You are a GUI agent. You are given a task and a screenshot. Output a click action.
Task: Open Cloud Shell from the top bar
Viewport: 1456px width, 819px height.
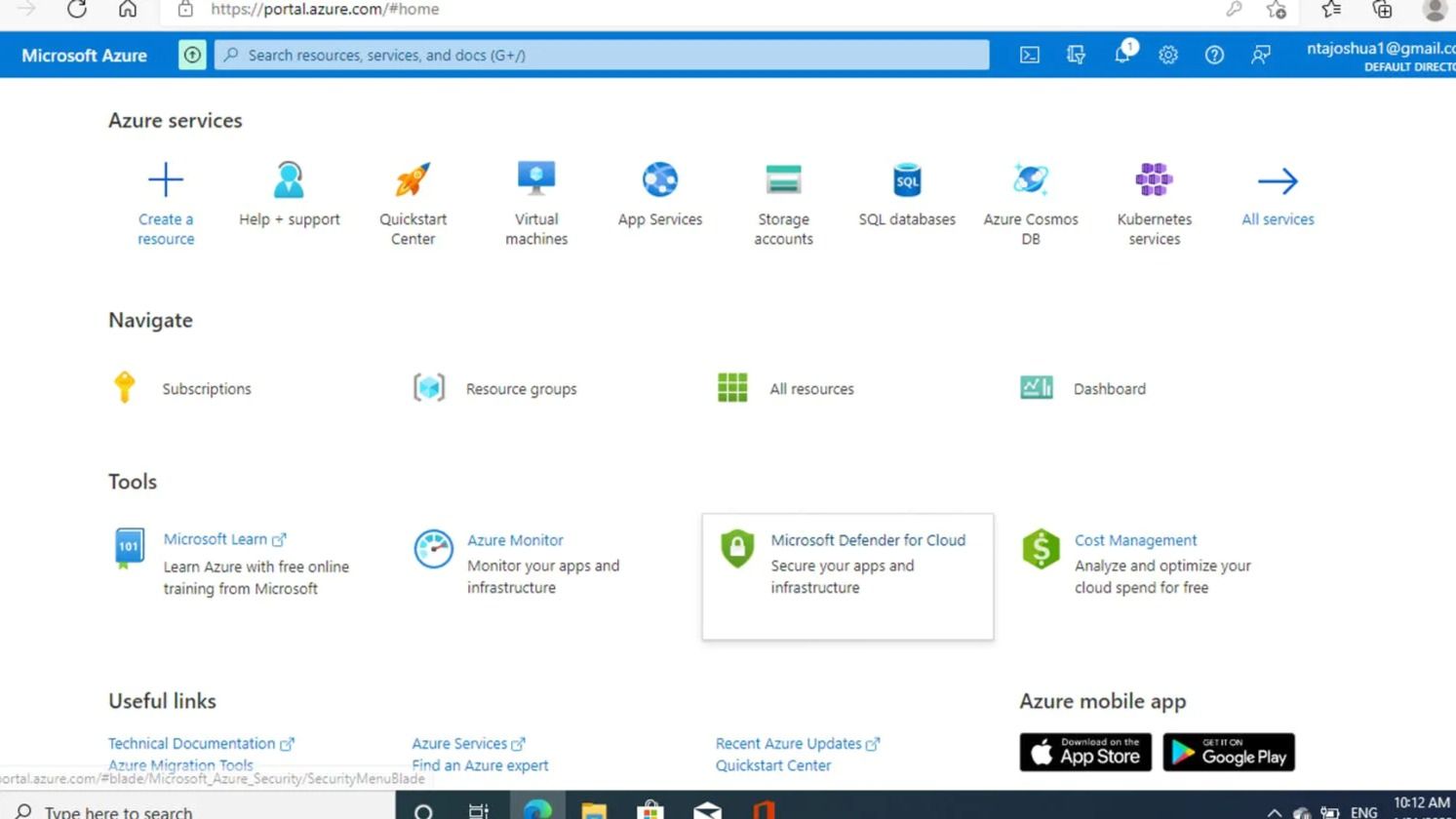[x=1029, y=56]
